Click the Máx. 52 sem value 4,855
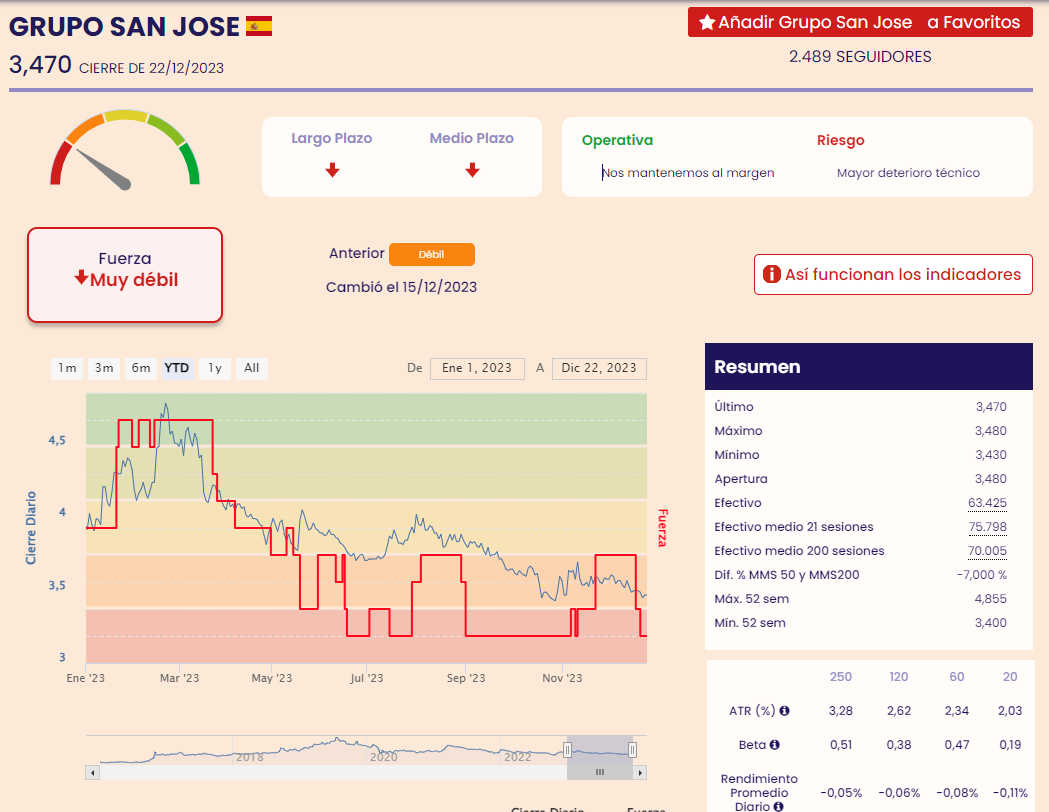This screenshot has height=812, width=1049. tap(990, 599)
